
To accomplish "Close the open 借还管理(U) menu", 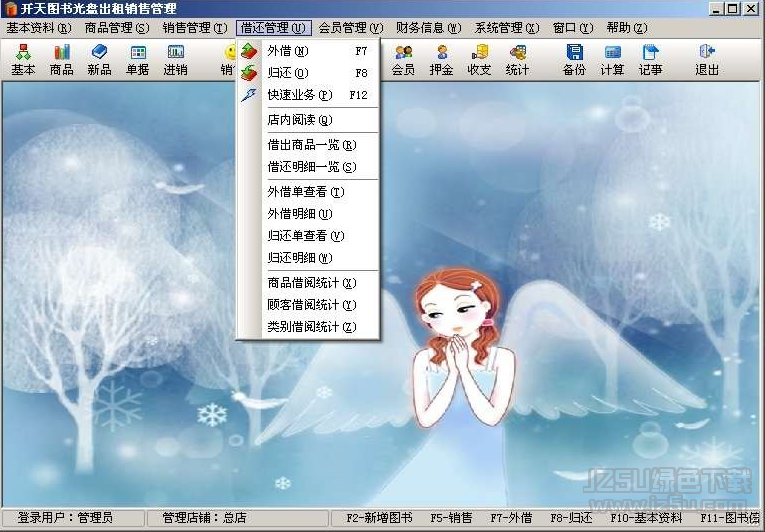I will coord(273,28).
